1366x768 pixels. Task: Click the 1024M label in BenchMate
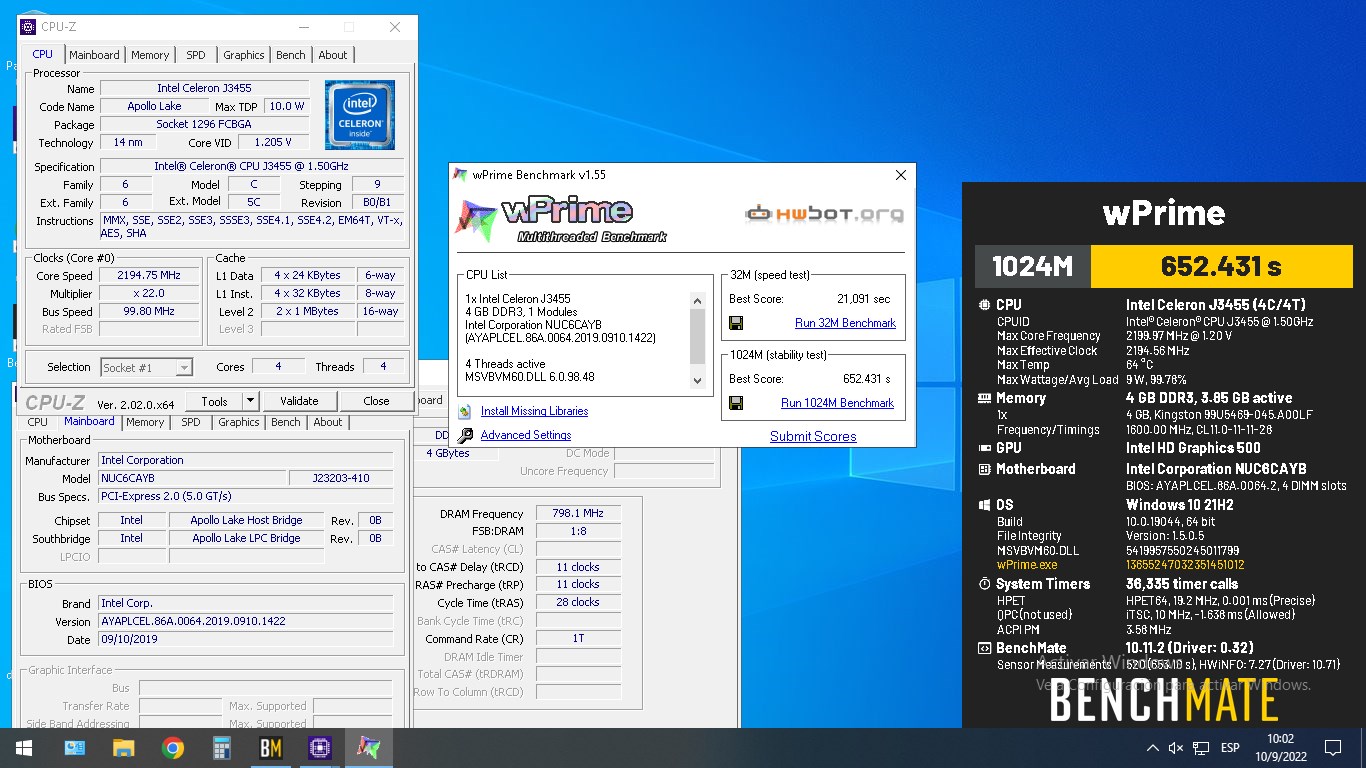(1033, 266)
